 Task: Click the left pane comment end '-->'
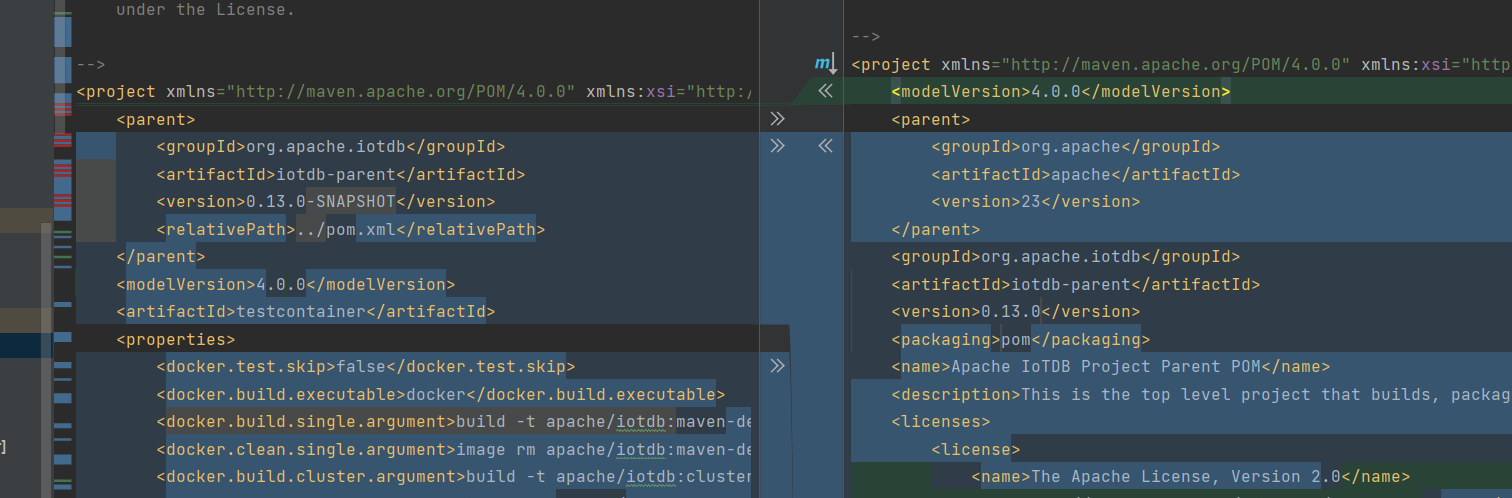click(x=91, y=65)
